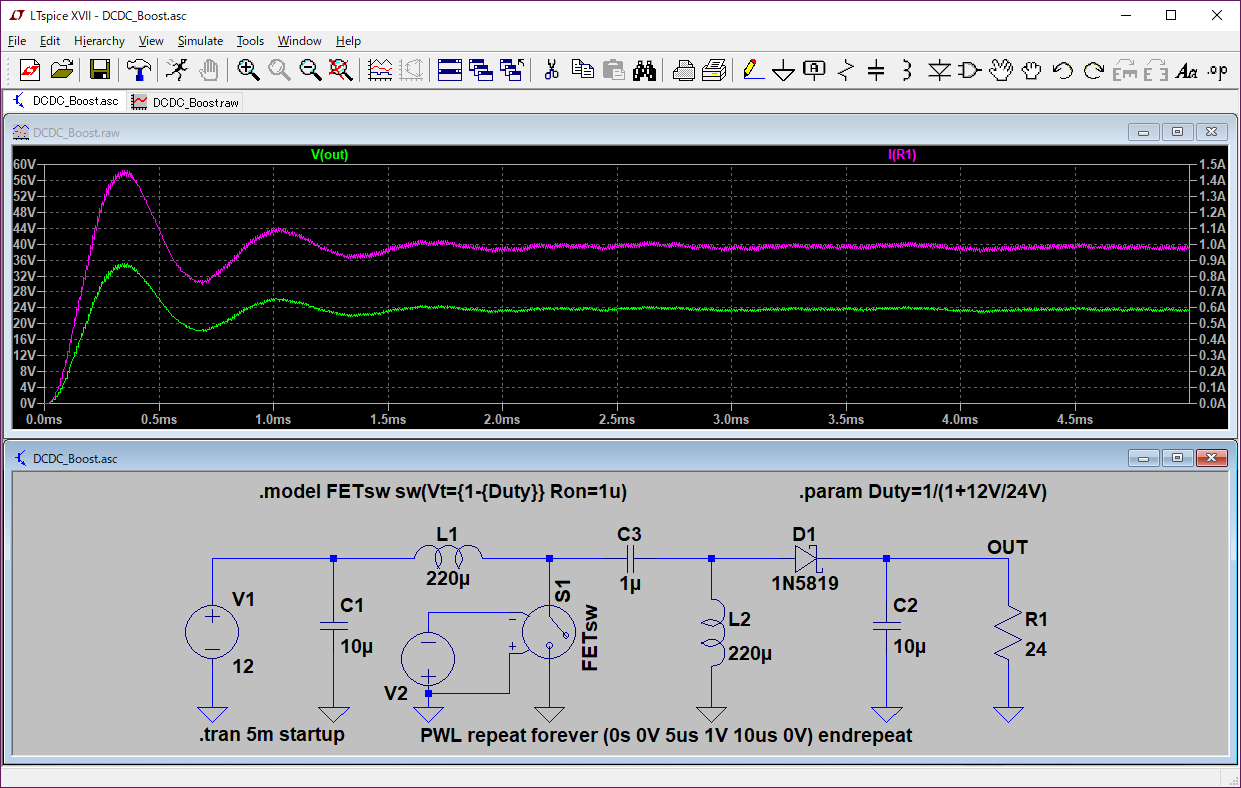This screenshot has height=788, width=1241.
Task: Choose the Inductor tool in toolbar
Action: pyautogui.click(x=907, y=70)
